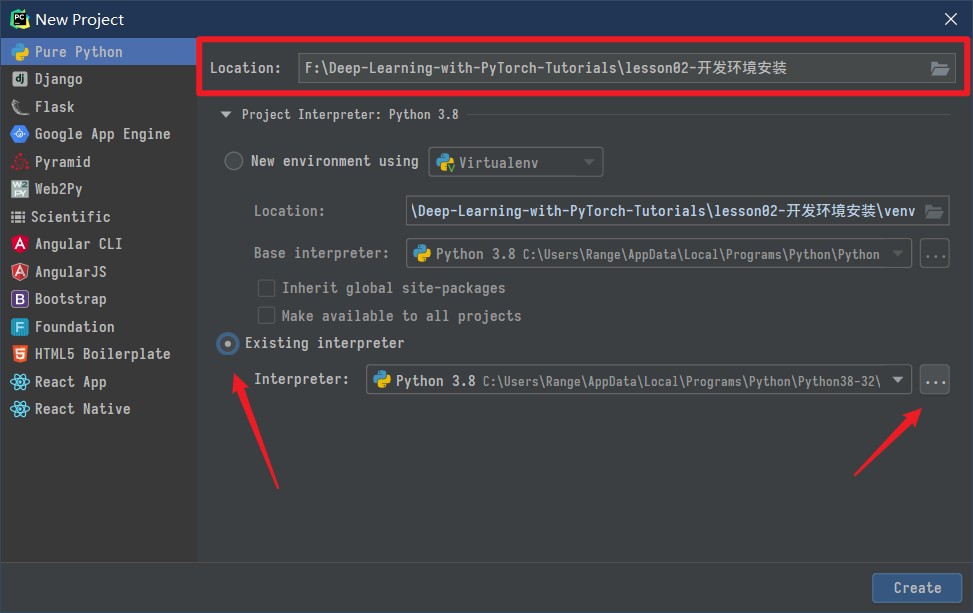Select HTML5 Boilerplate in project list

99,354
